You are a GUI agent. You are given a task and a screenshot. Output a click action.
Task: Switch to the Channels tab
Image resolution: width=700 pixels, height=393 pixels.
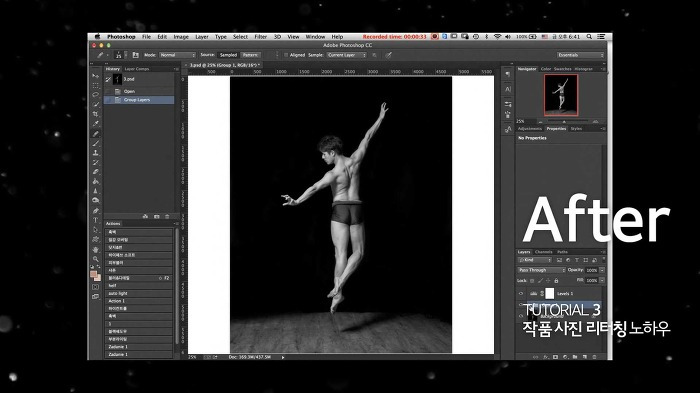(x=543, y=252)
